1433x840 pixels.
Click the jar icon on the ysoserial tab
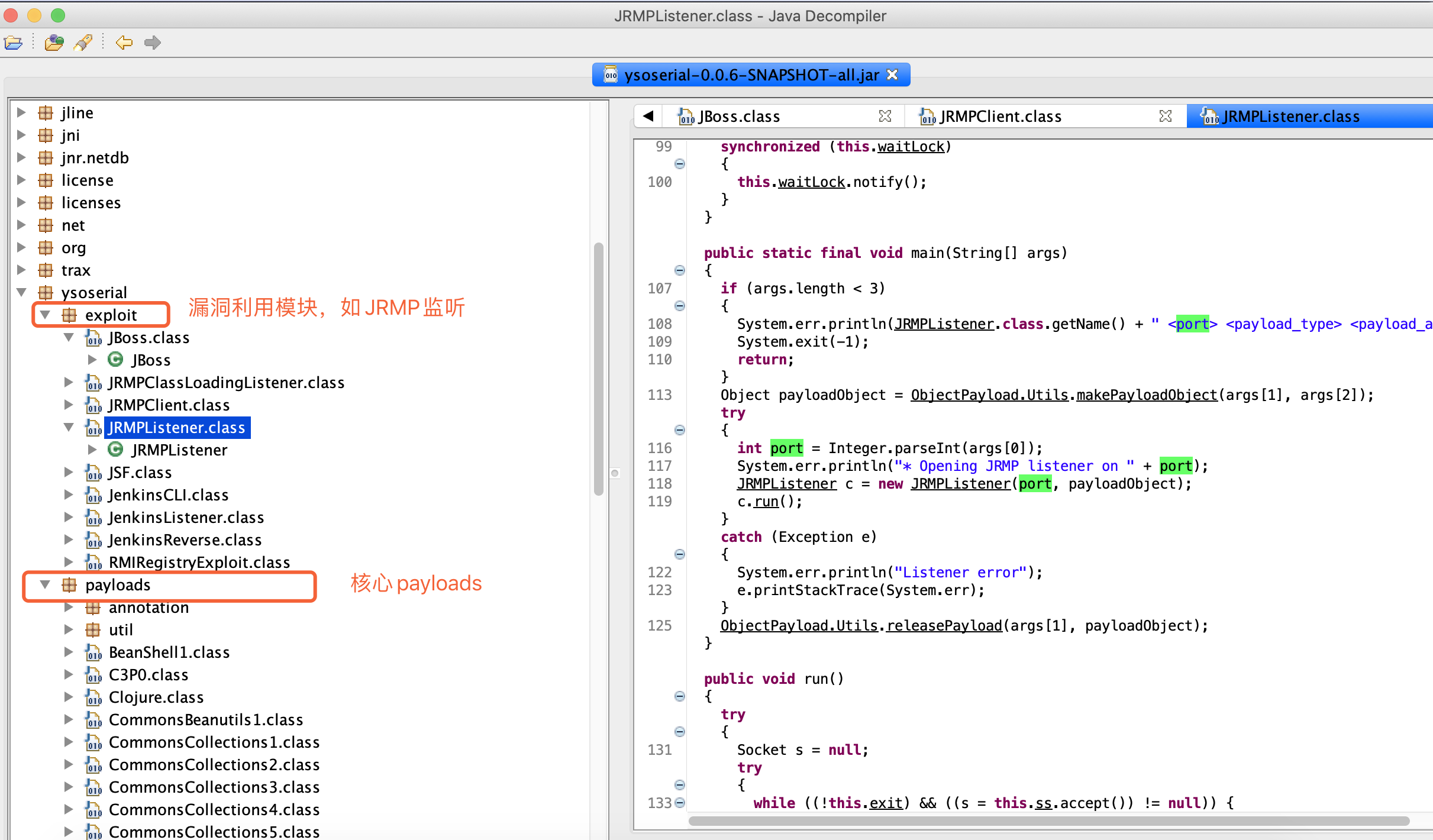(609, 74)
